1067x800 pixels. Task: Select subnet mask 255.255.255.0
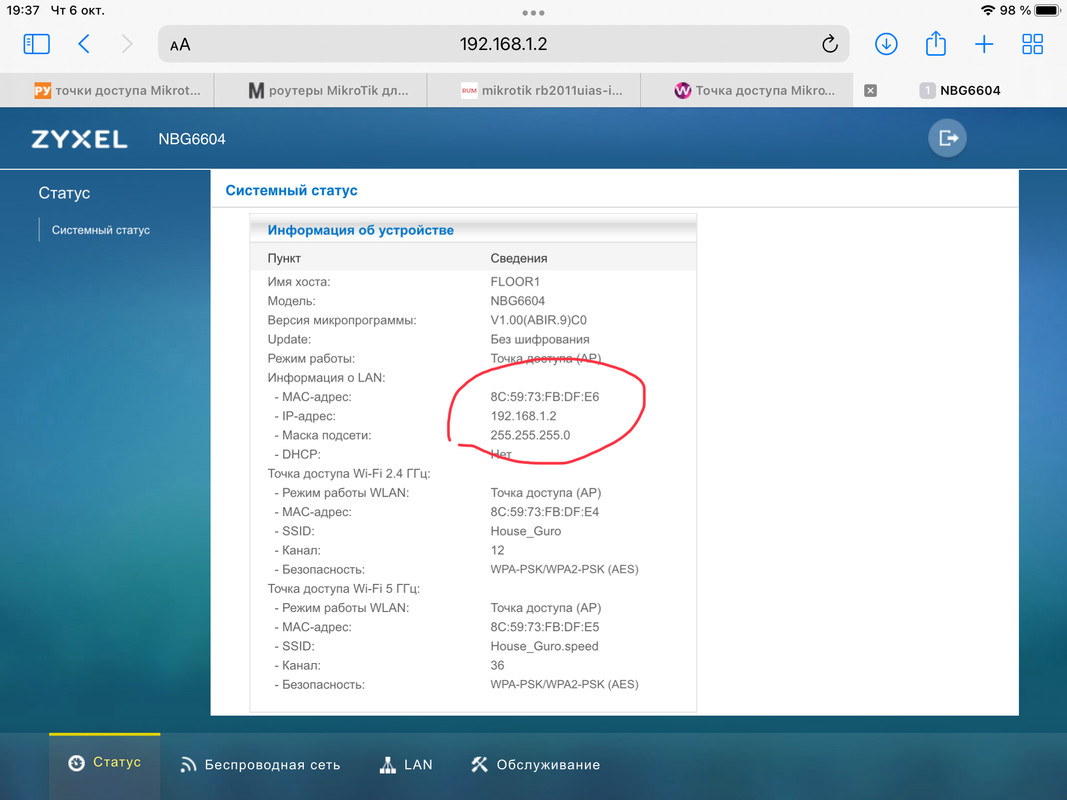click(x=530, y=435)
